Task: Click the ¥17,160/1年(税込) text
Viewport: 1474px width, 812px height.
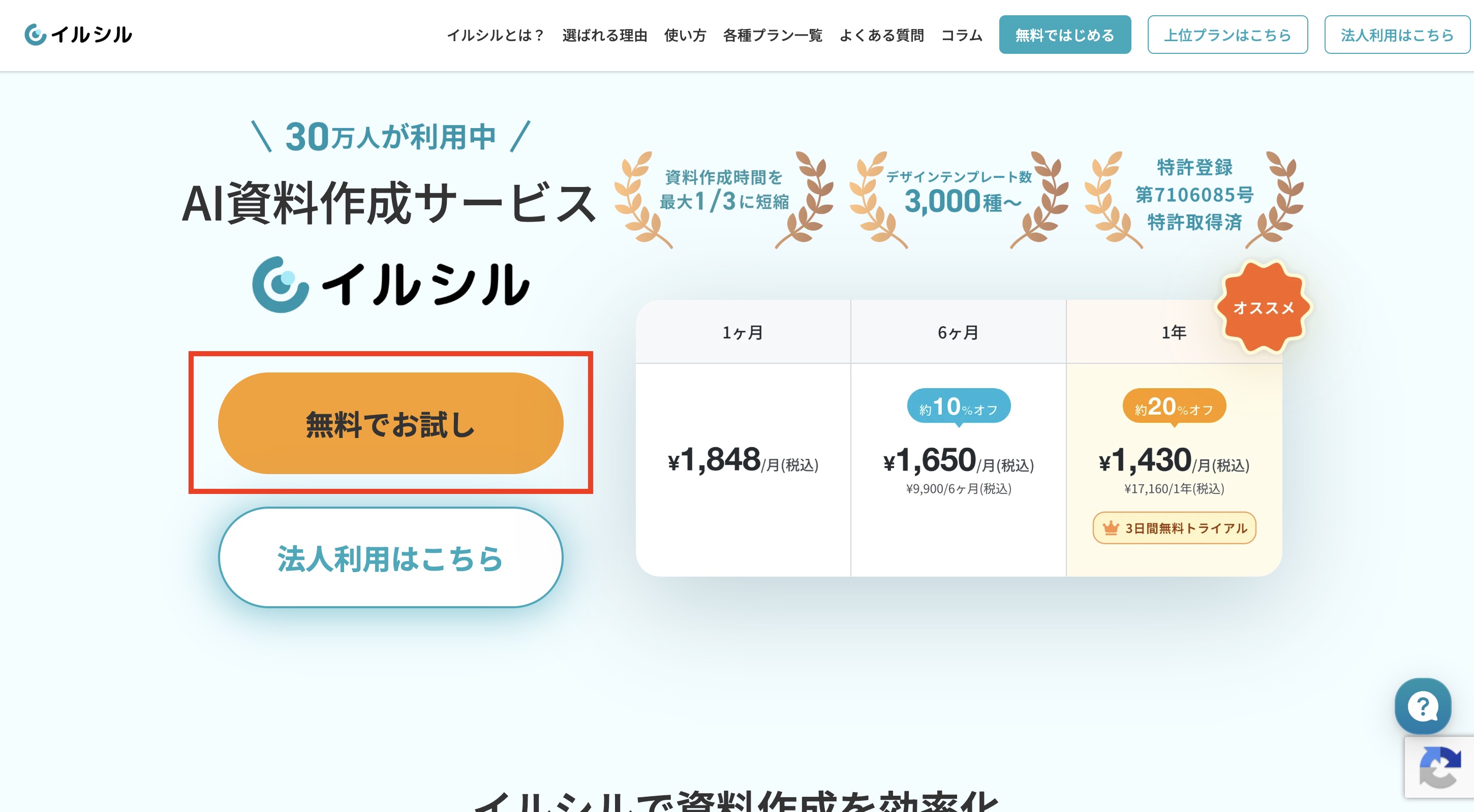Action: (x=1174, y=489)
